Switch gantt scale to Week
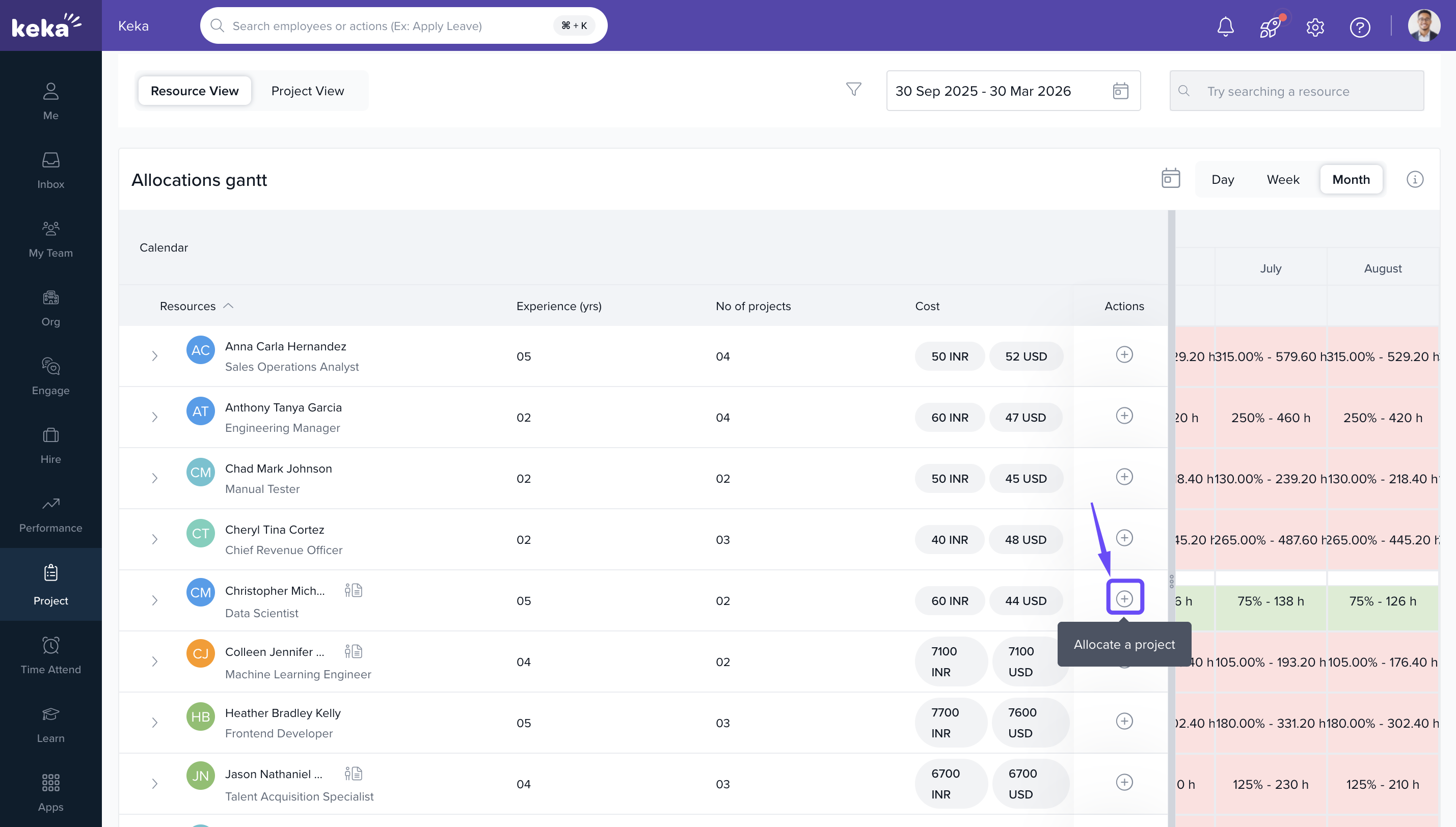Viewport: 1456px width, 827px height. pos(1283,179)
